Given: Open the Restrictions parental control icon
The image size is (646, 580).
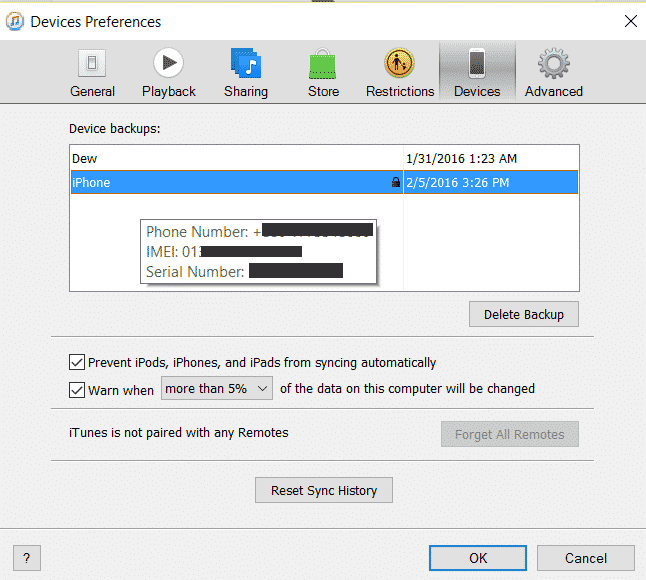Looking at the screenshot, I should click(400, 66).
